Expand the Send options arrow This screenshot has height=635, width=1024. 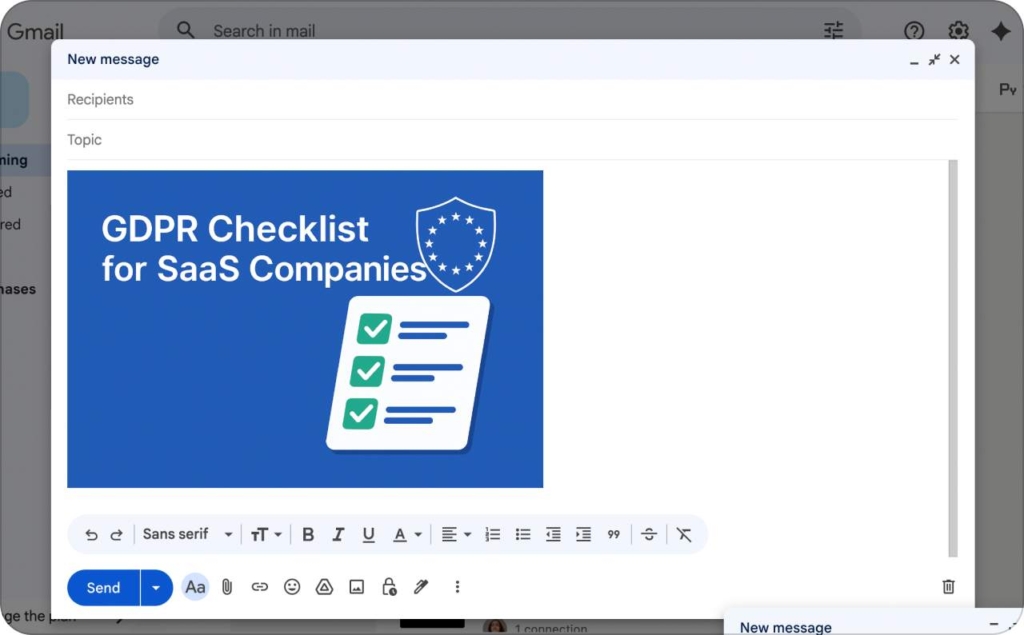click(156, 587)
